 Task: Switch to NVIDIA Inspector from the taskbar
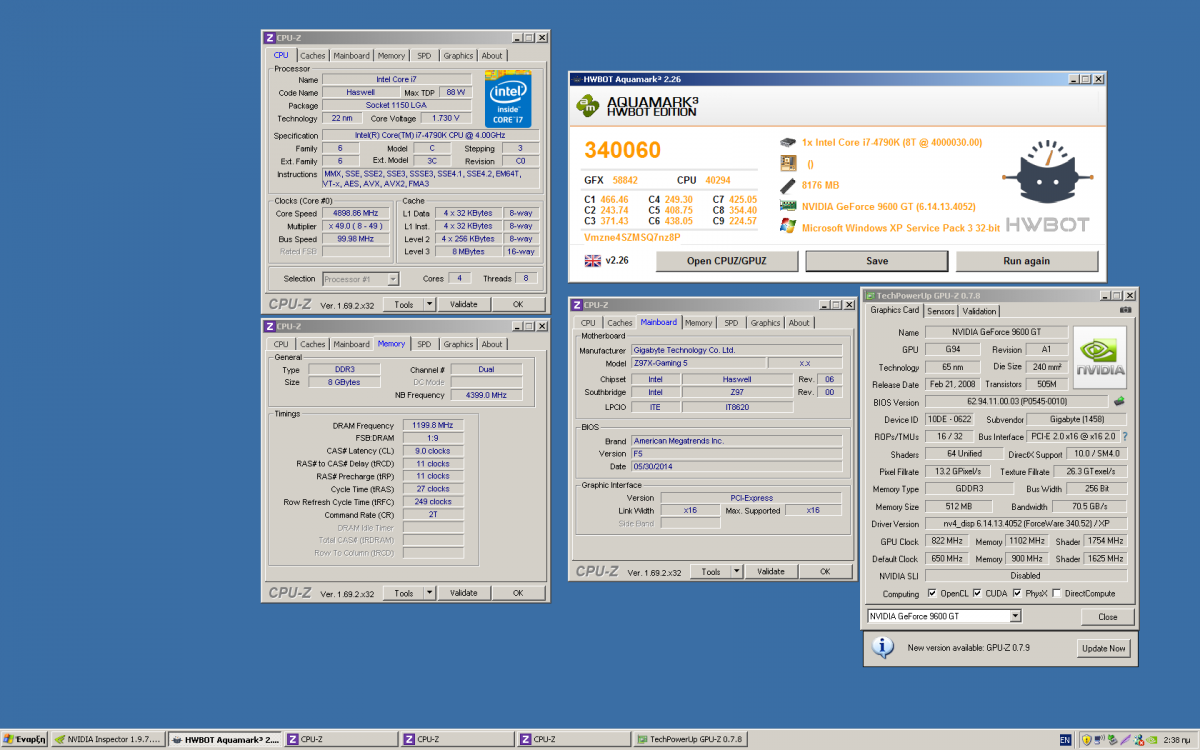[107, 740]
